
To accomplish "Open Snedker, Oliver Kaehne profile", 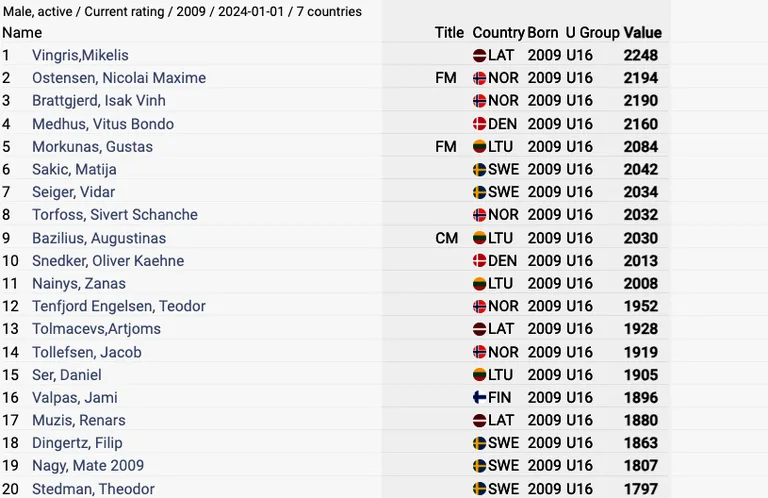I will [x=108, y=261].
